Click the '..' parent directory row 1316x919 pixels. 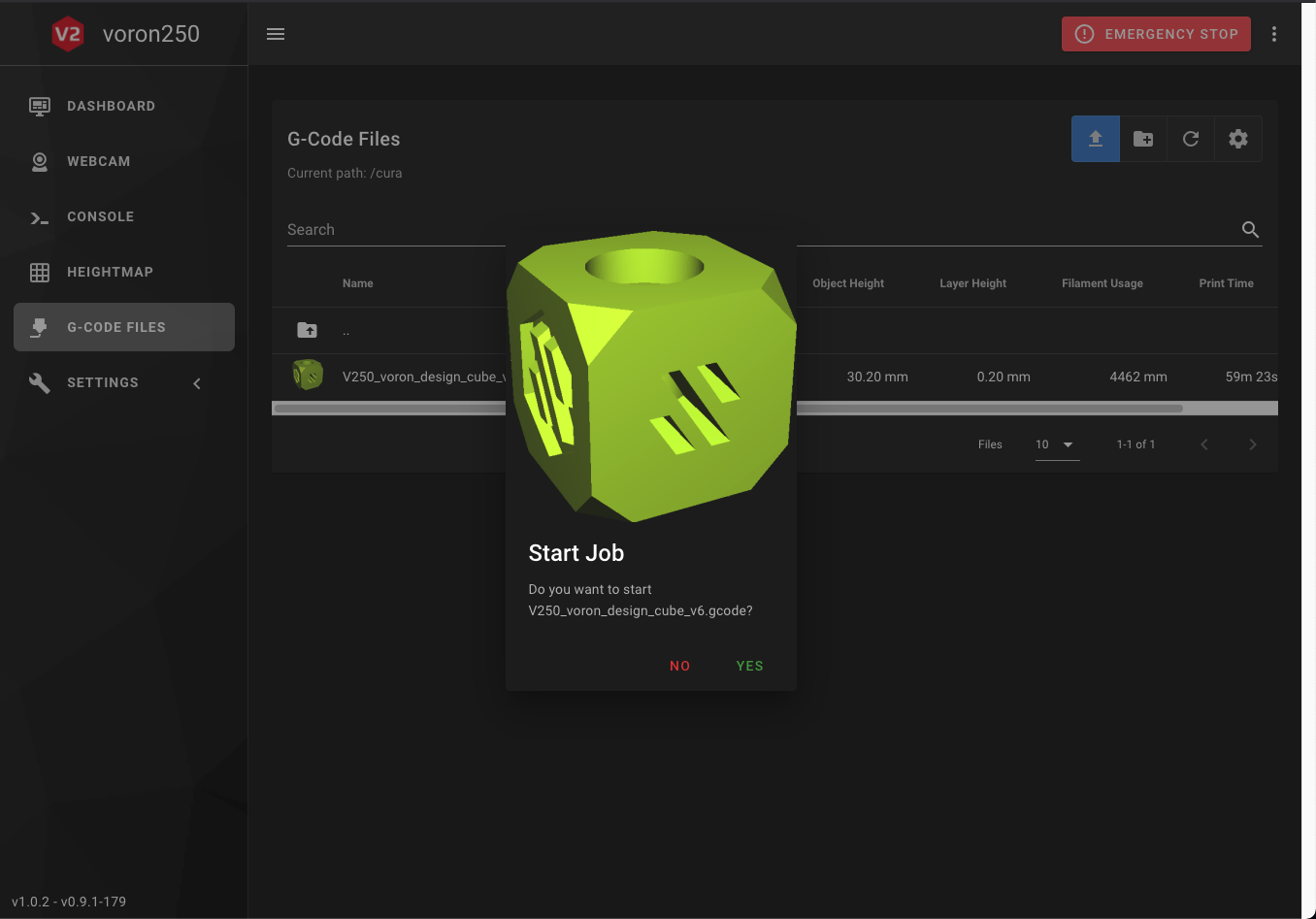pos(774,331)
